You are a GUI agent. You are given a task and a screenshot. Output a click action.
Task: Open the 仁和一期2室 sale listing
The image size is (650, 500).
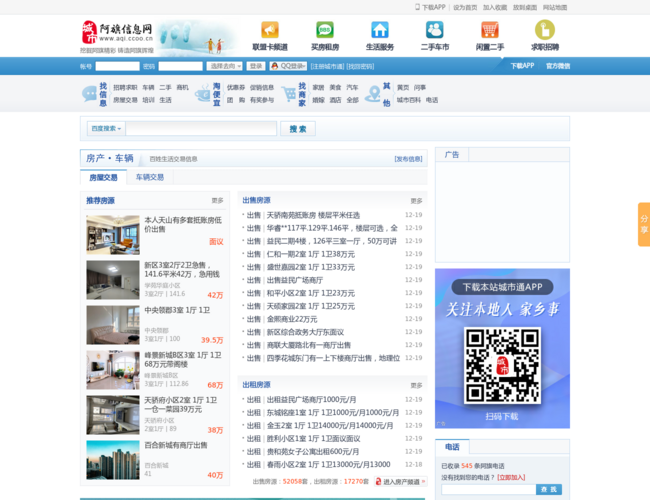[311, 254]
